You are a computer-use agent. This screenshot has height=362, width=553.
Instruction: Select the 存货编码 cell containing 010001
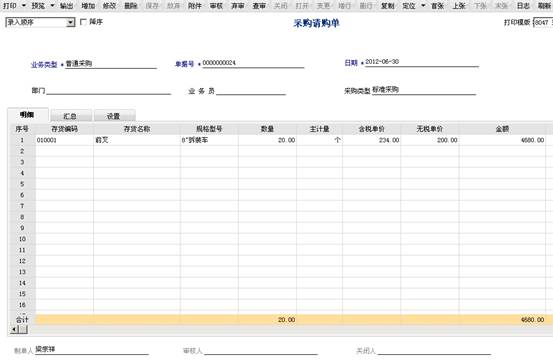[x=65, y=140]
